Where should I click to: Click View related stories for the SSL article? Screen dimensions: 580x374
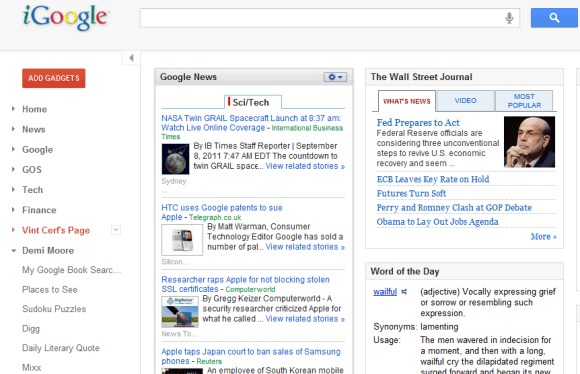point(305,319)
